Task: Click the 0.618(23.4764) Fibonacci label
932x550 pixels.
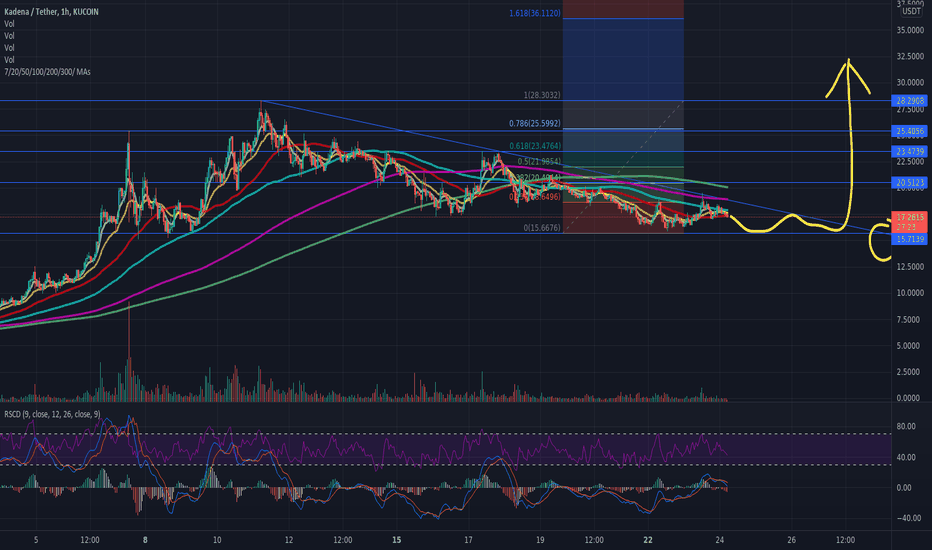Action: tap(534, 146)
